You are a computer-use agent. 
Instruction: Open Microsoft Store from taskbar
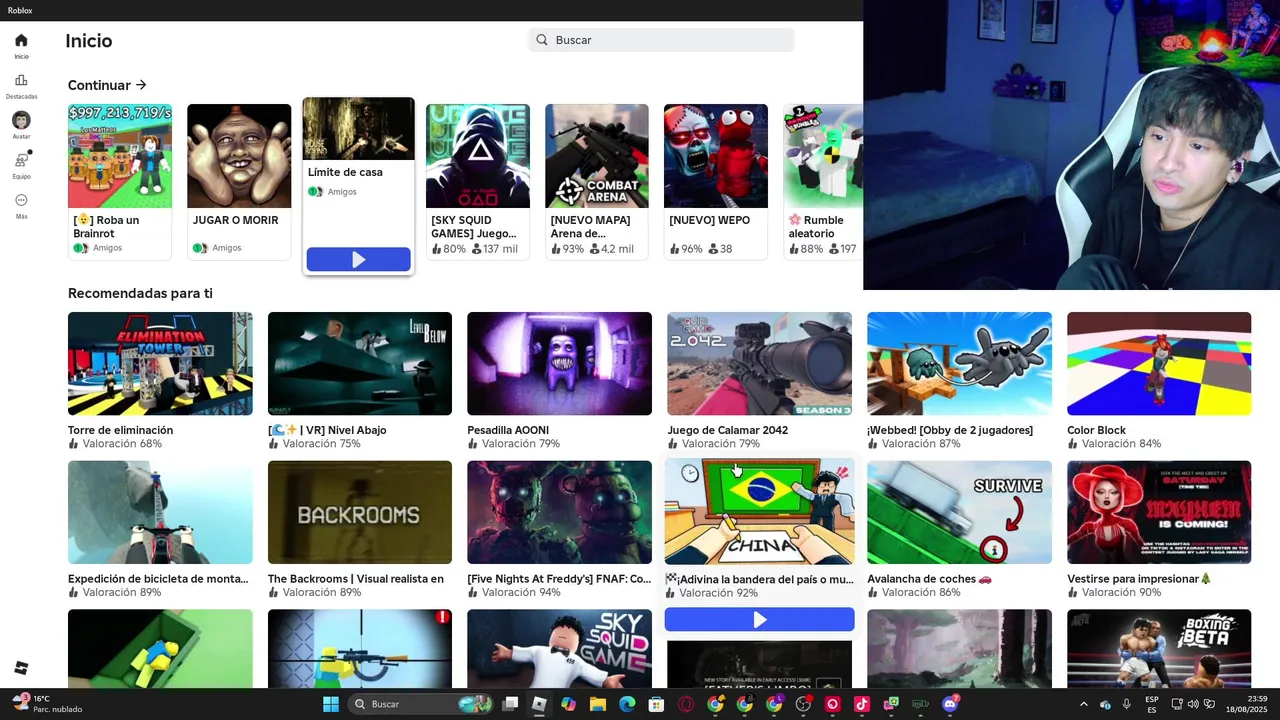click(x=656, y=704)
